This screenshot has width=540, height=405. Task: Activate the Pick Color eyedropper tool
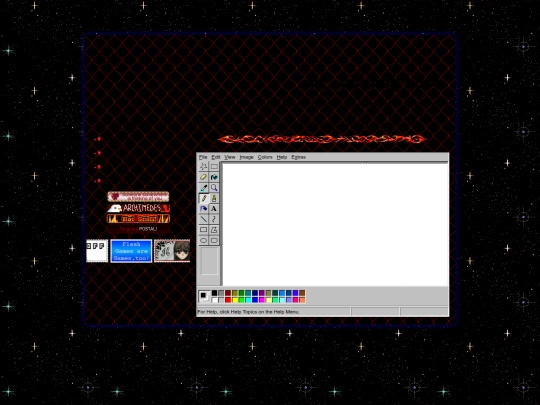coord(204,188)
